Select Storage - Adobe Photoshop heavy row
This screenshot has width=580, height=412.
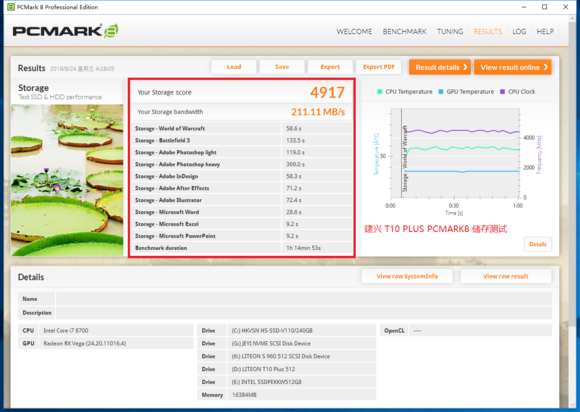[x=242, y=164]
